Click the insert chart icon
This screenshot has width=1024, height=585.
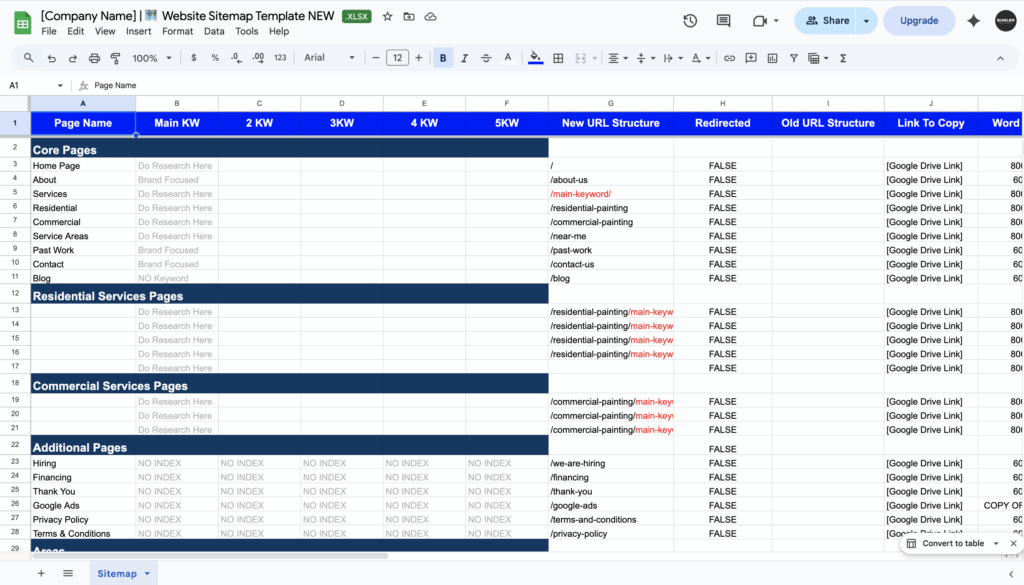coord(772,58)
